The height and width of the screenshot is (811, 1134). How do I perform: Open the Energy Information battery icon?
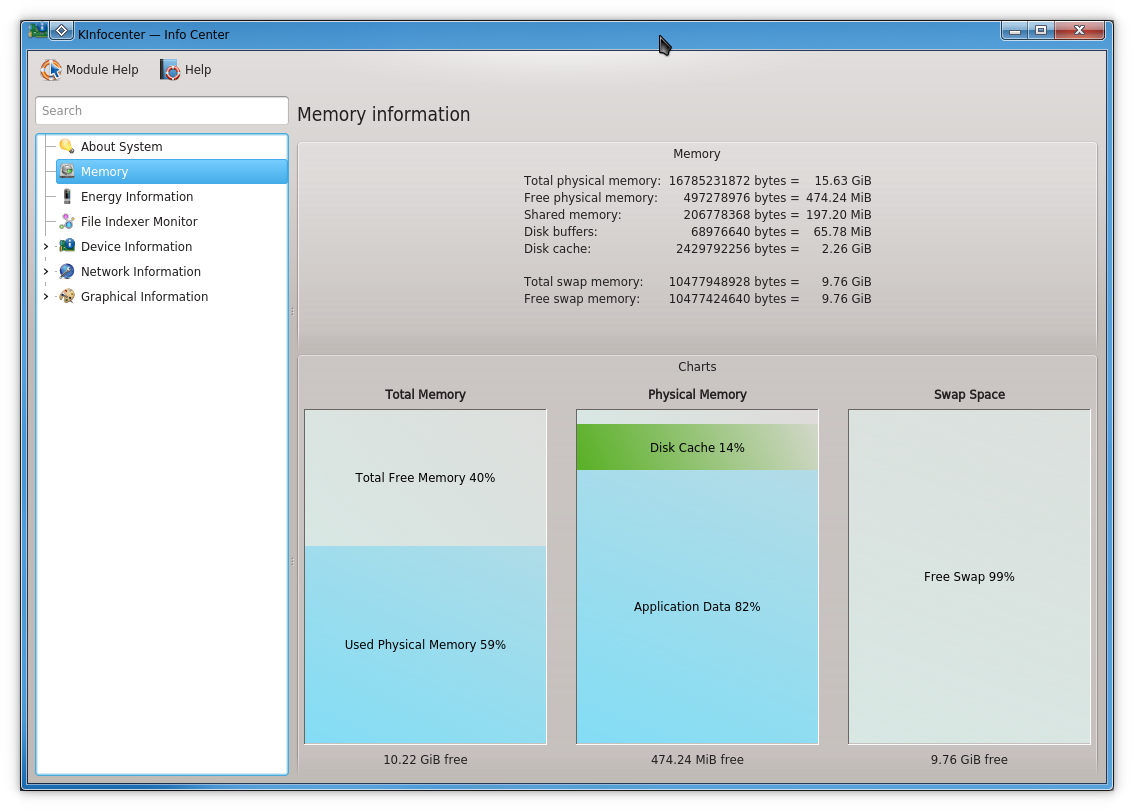click(x=67, y=197)
